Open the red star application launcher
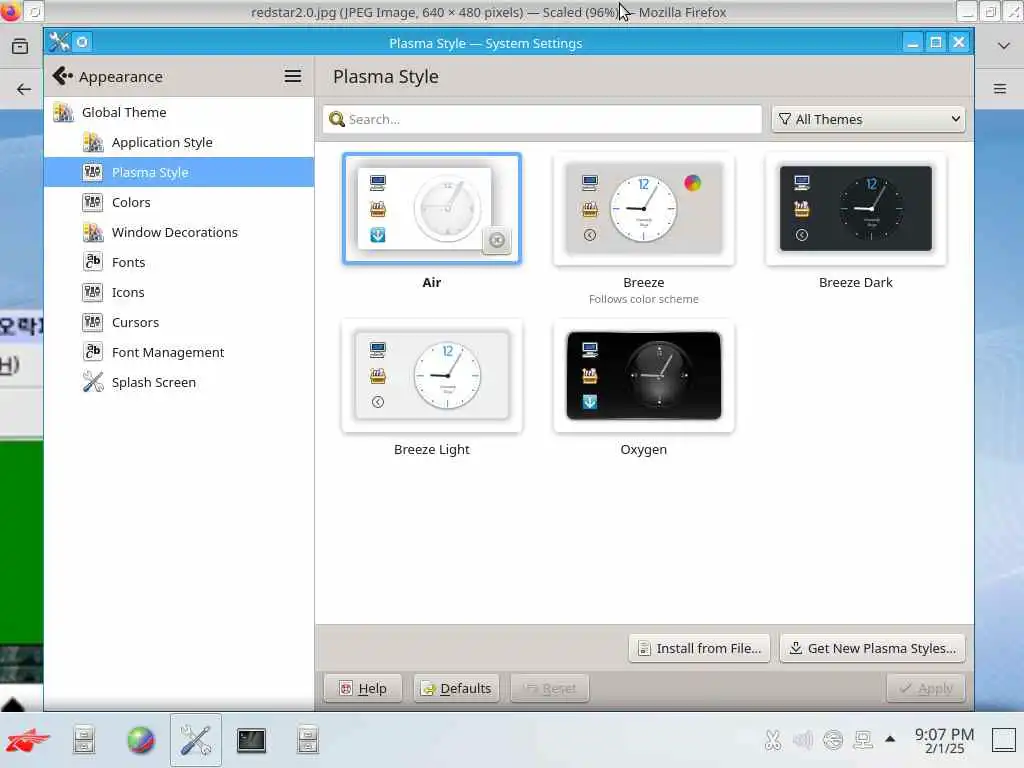Screen dimensions: 1024x768 (27, 740)
